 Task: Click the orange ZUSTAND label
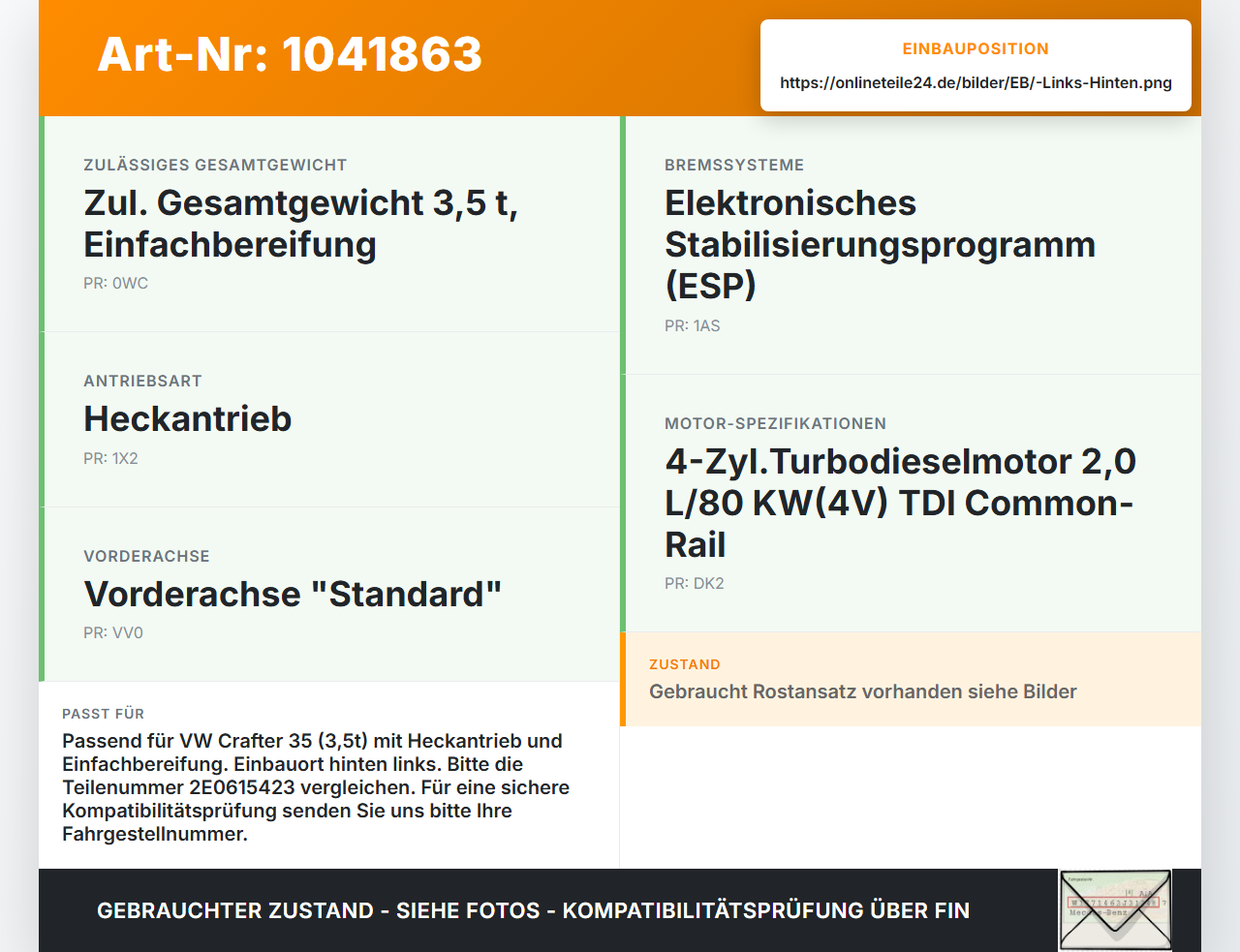pyautogui.click(x=684, y=664)
